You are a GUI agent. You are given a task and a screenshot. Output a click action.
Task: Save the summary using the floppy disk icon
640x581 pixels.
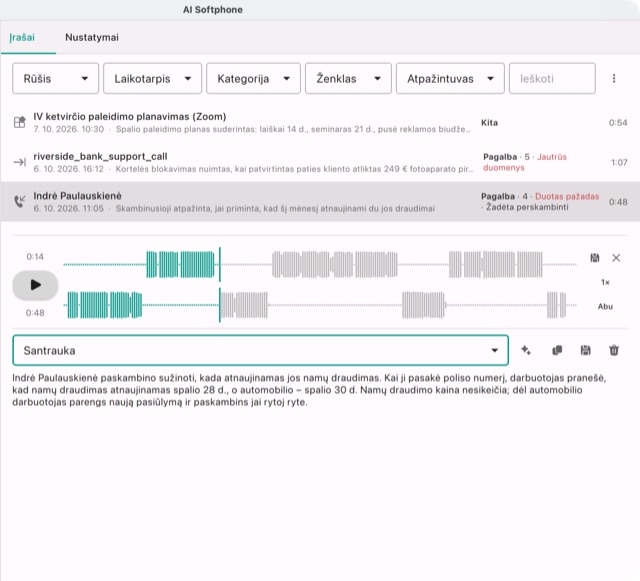[585, 350]
